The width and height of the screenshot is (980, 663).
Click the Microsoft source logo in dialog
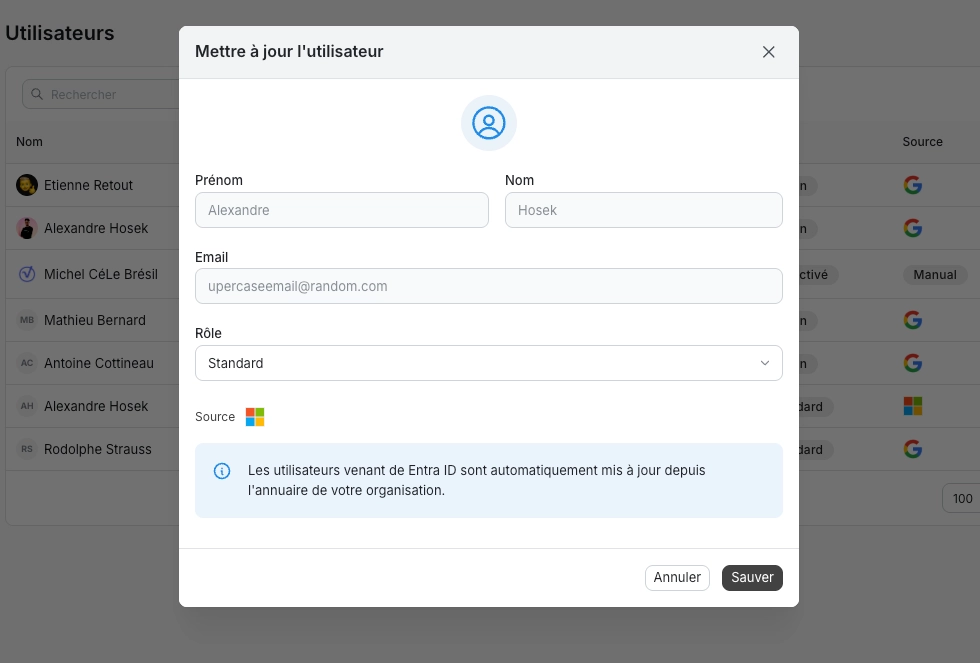coord(255,417)
